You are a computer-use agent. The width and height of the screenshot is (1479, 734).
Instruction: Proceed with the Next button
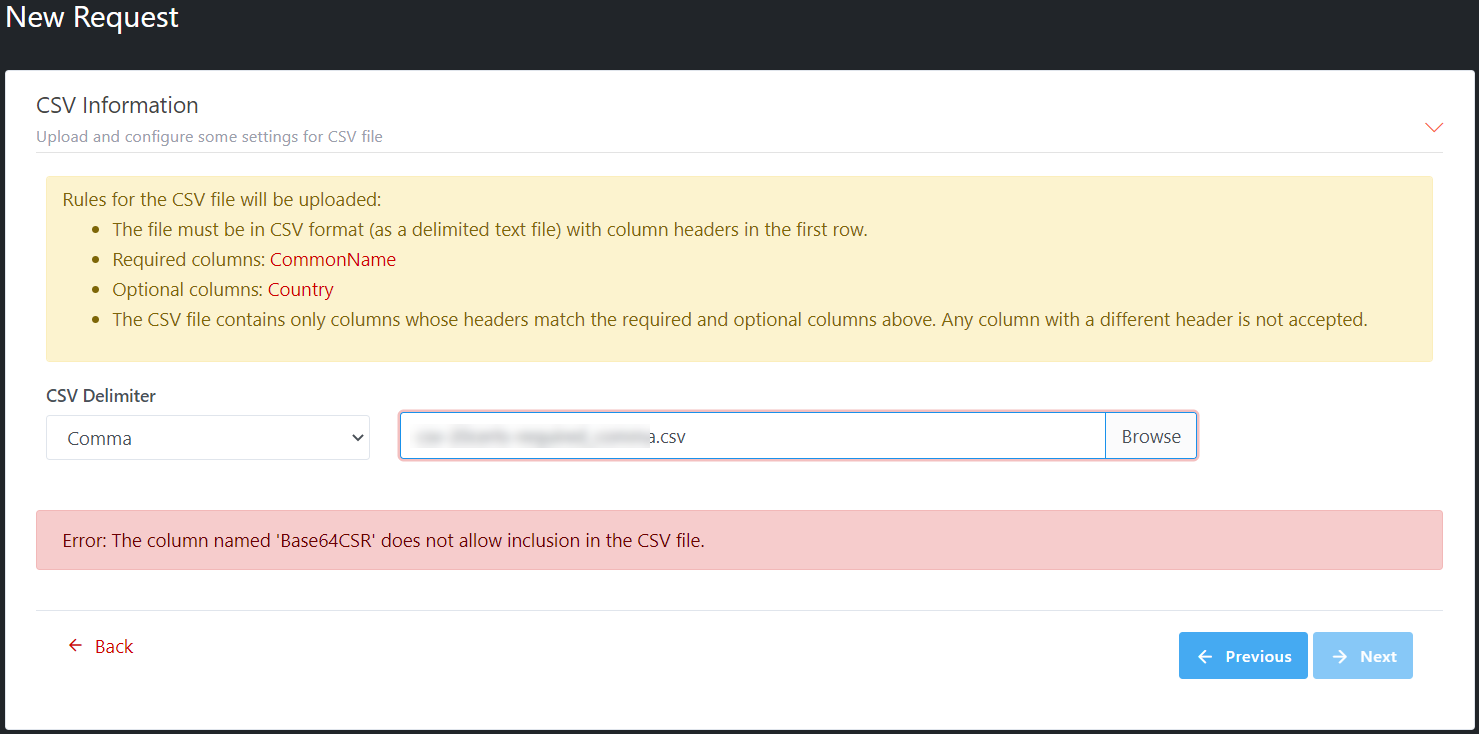click(x=1362, y=656)
